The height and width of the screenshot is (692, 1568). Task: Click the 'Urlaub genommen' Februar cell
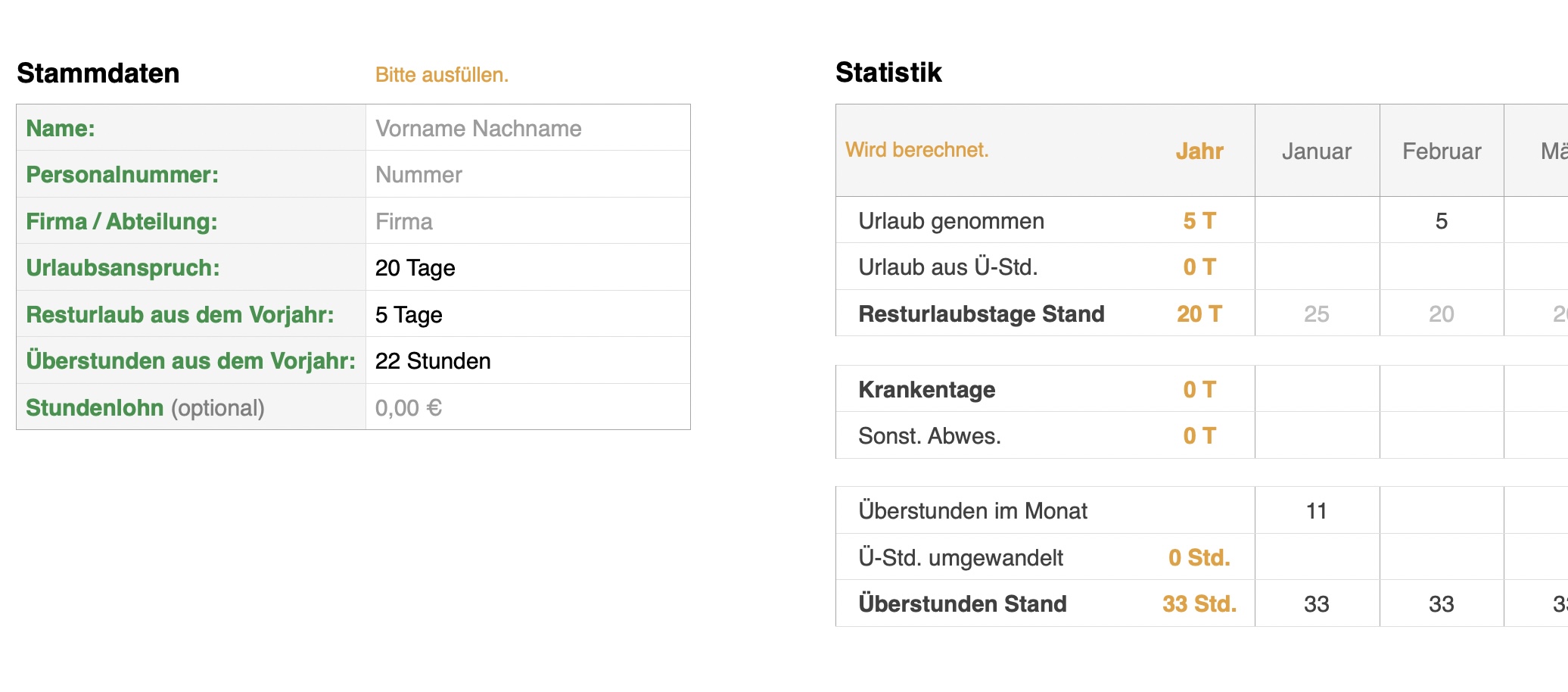(1442, 221)
